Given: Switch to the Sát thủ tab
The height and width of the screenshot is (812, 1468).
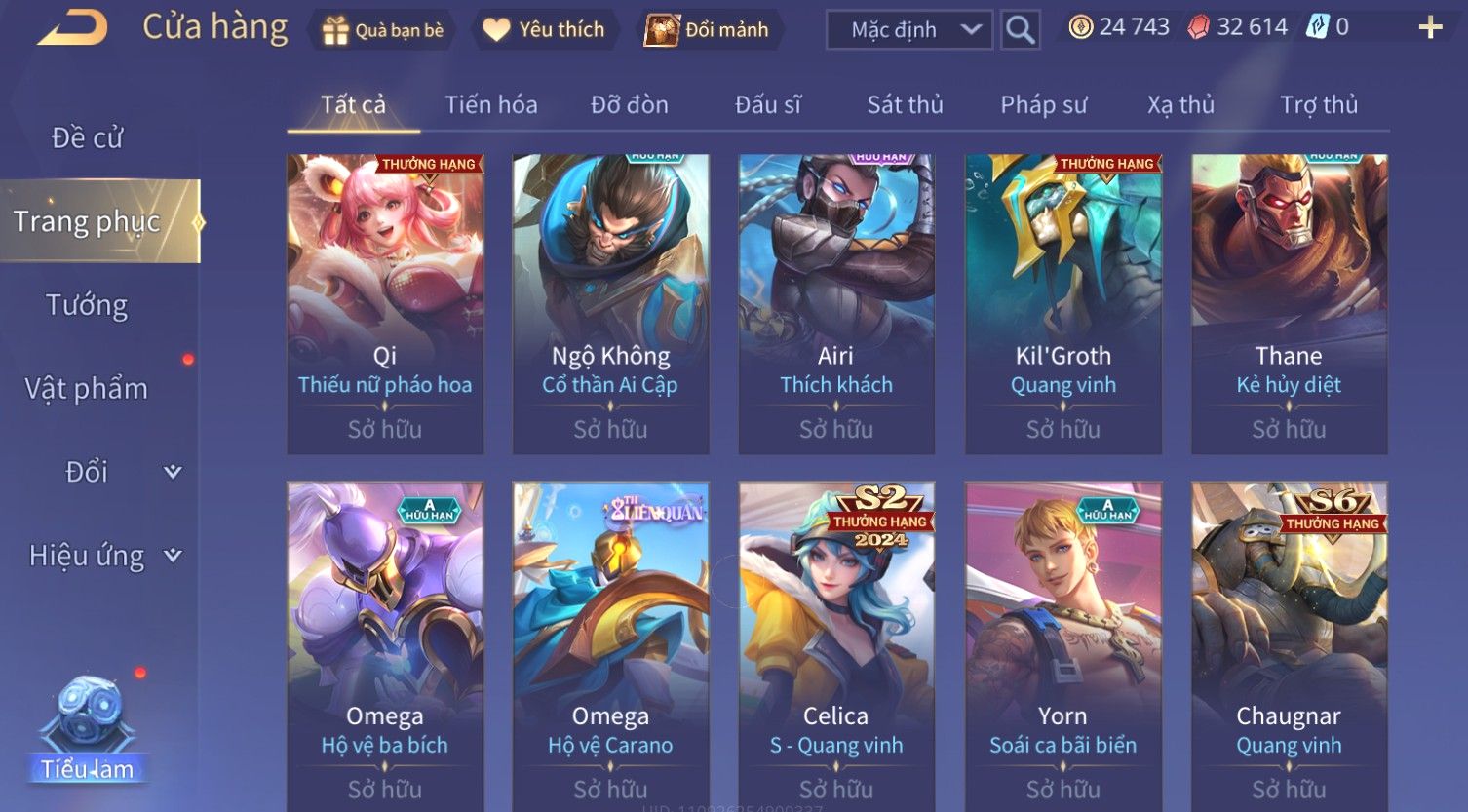Looking at the screenshot, I should click(x=906, y=104).
